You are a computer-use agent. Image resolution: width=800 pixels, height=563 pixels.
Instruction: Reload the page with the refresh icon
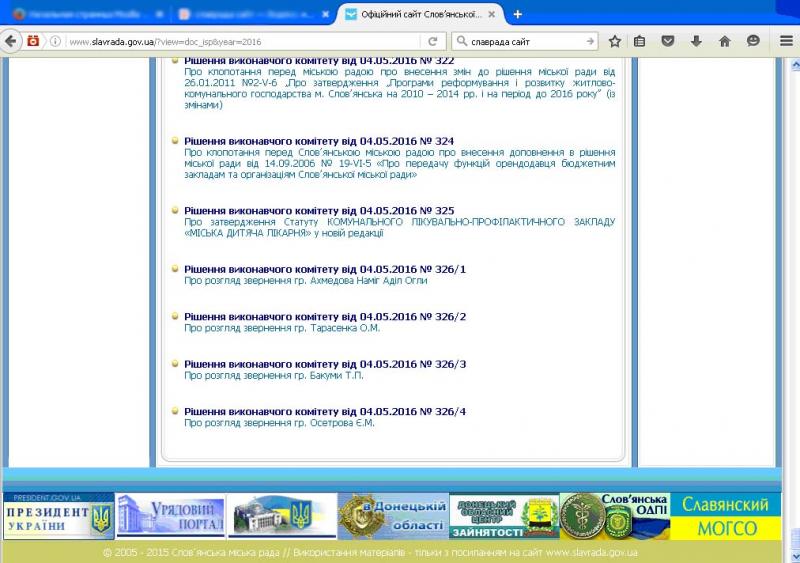pyautogui.click(x=433, y=41)
